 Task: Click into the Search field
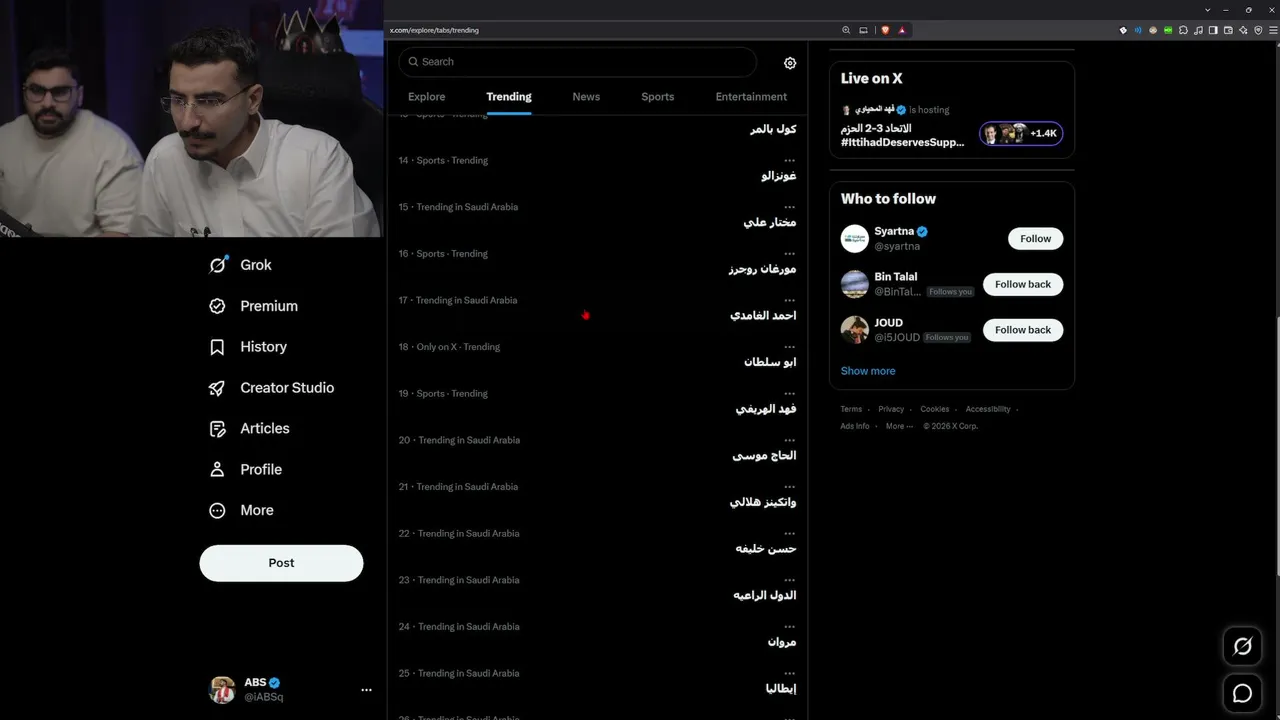pos(578,62)
